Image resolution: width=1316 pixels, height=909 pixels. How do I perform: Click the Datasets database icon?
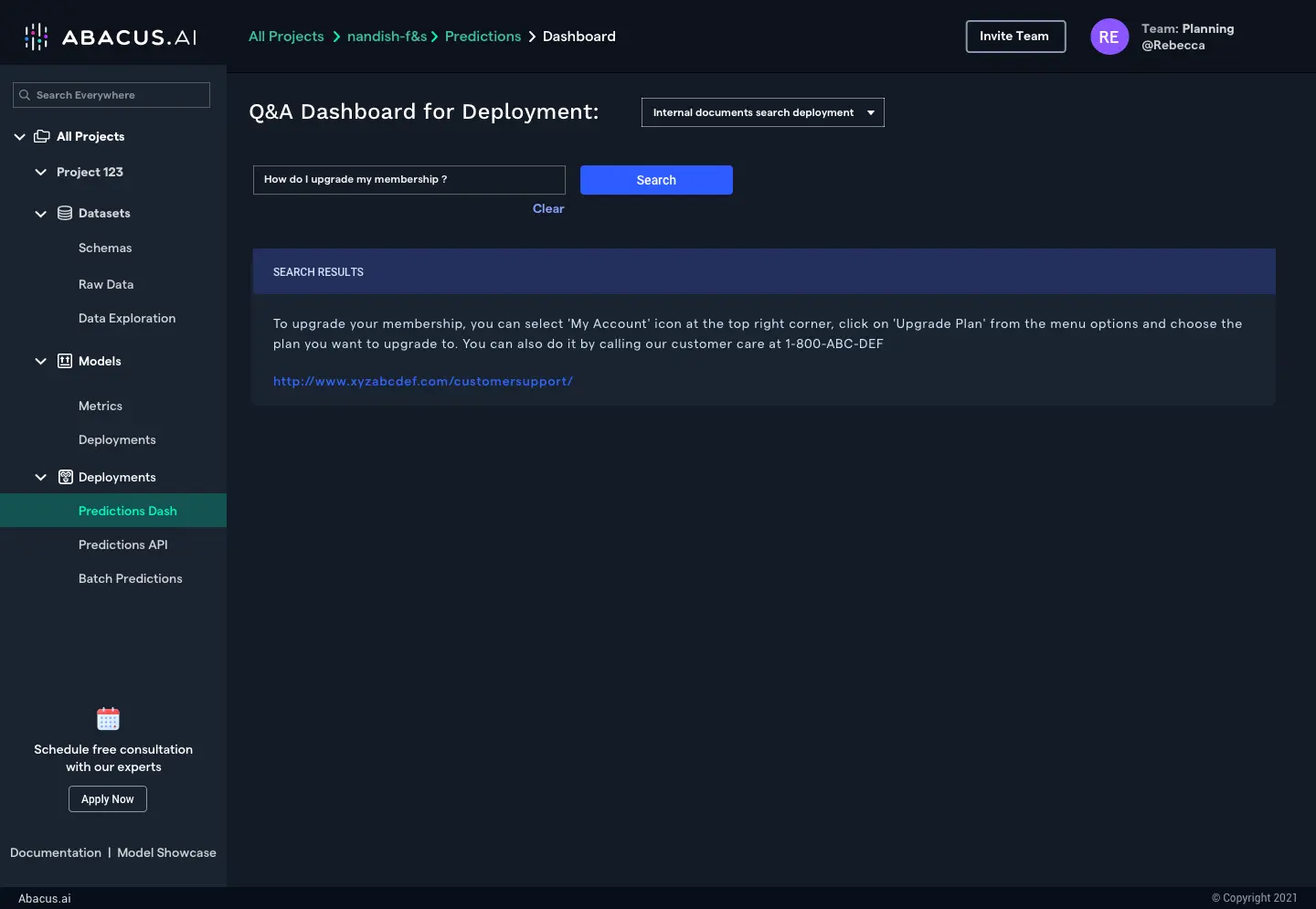point(65,213)
